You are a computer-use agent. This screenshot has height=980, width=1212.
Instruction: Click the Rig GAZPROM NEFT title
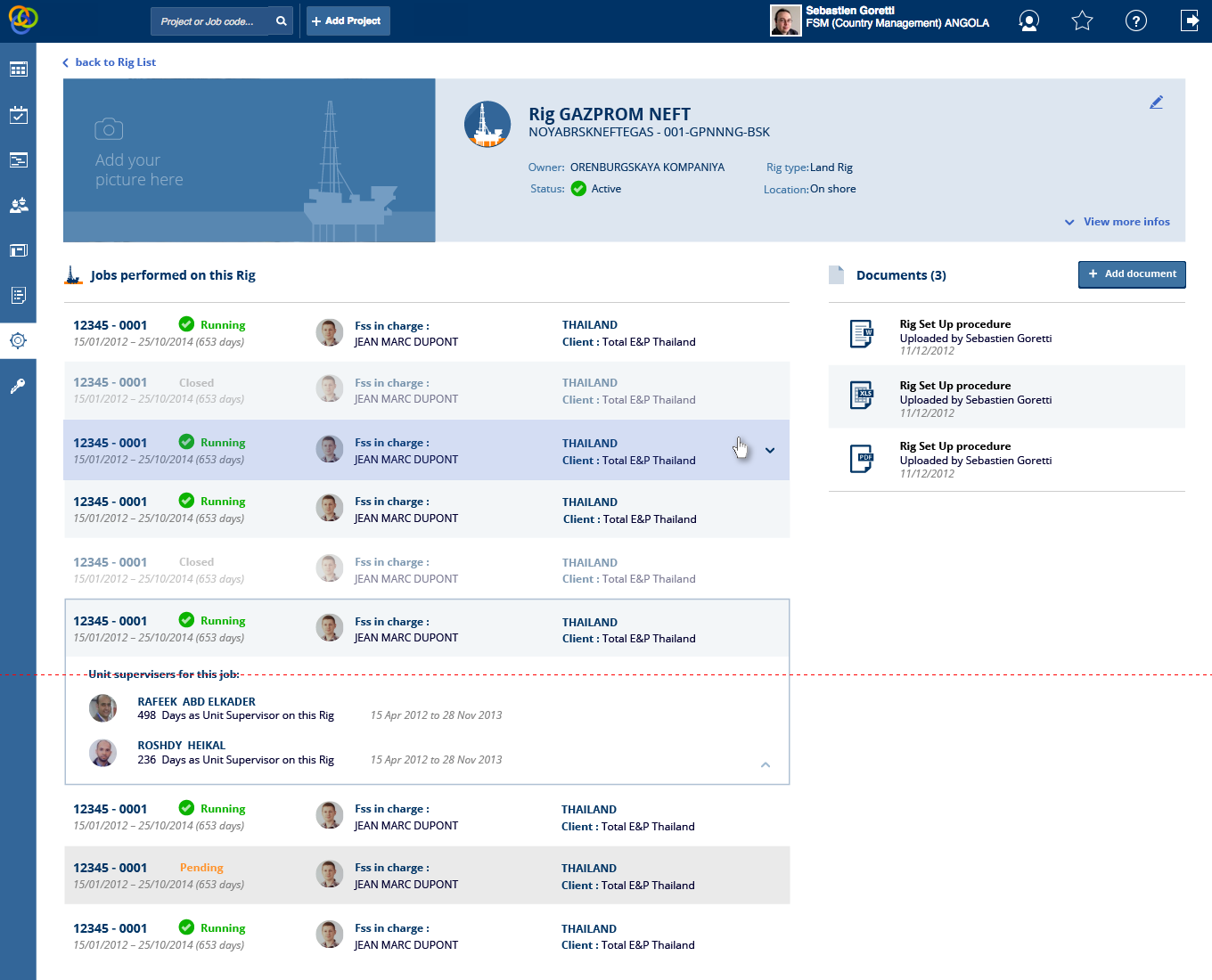tap(610, 114)
